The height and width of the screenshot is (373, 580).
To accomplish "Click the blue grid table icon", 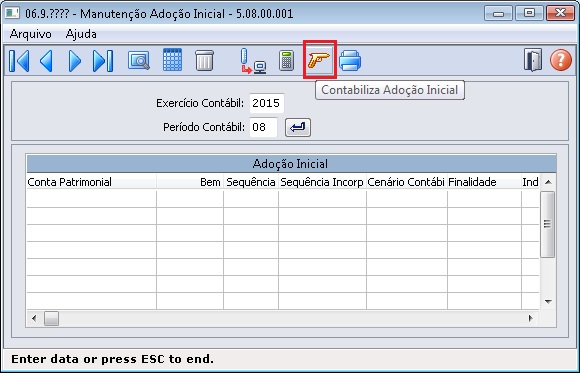I will coord(172,60).
